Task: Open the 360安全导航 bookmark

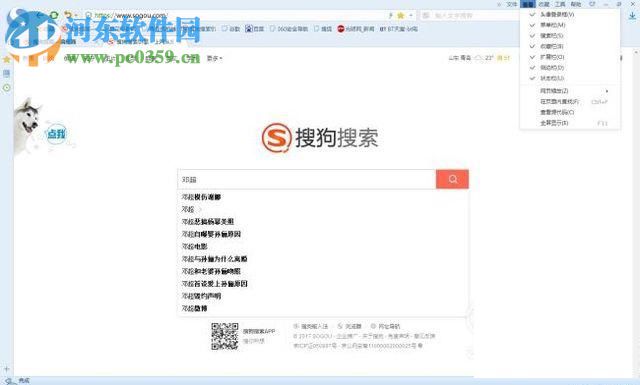Action: (289, 29)
